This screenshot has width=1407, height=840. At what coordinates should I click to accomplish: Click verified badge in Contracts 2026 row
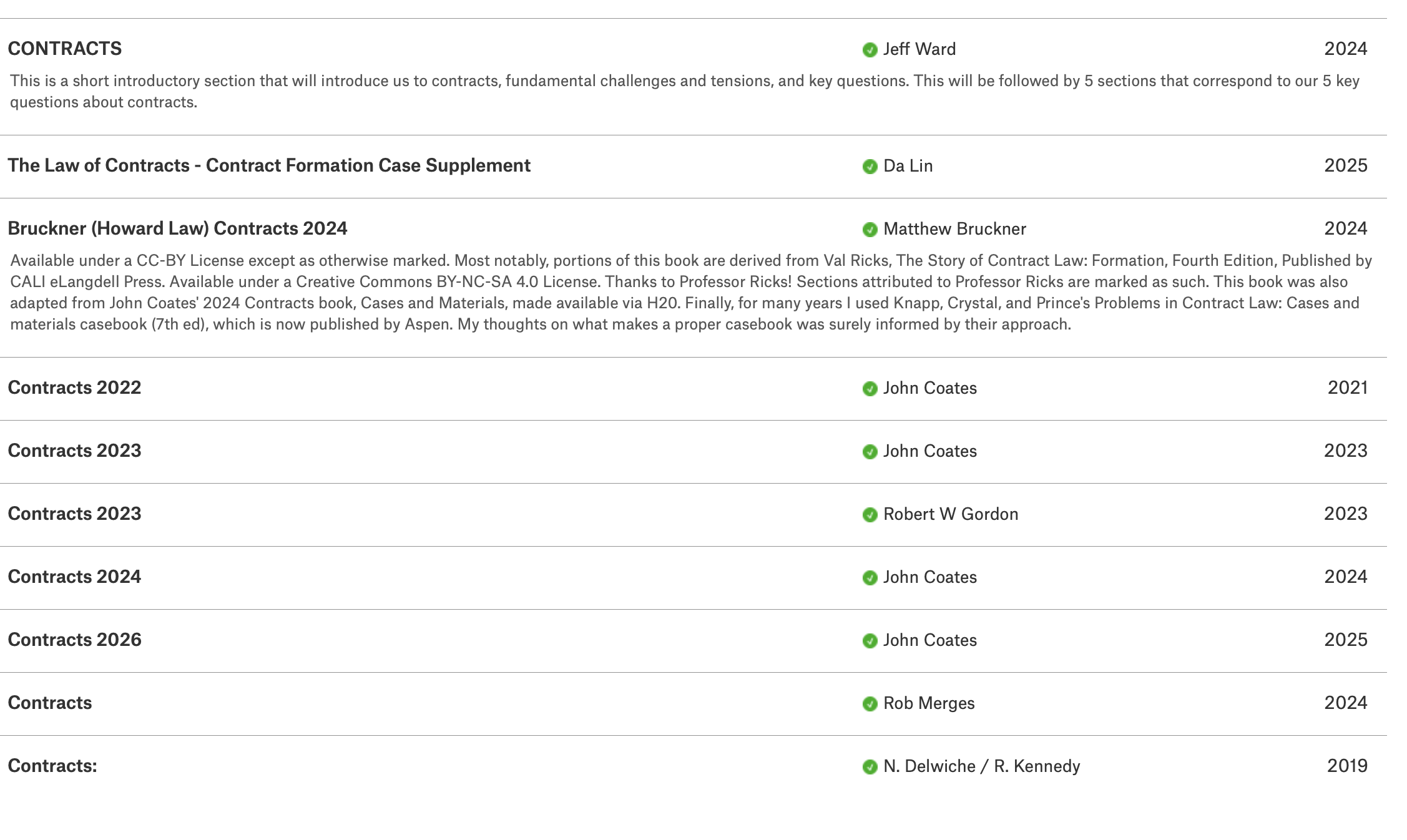coord(870,641)
